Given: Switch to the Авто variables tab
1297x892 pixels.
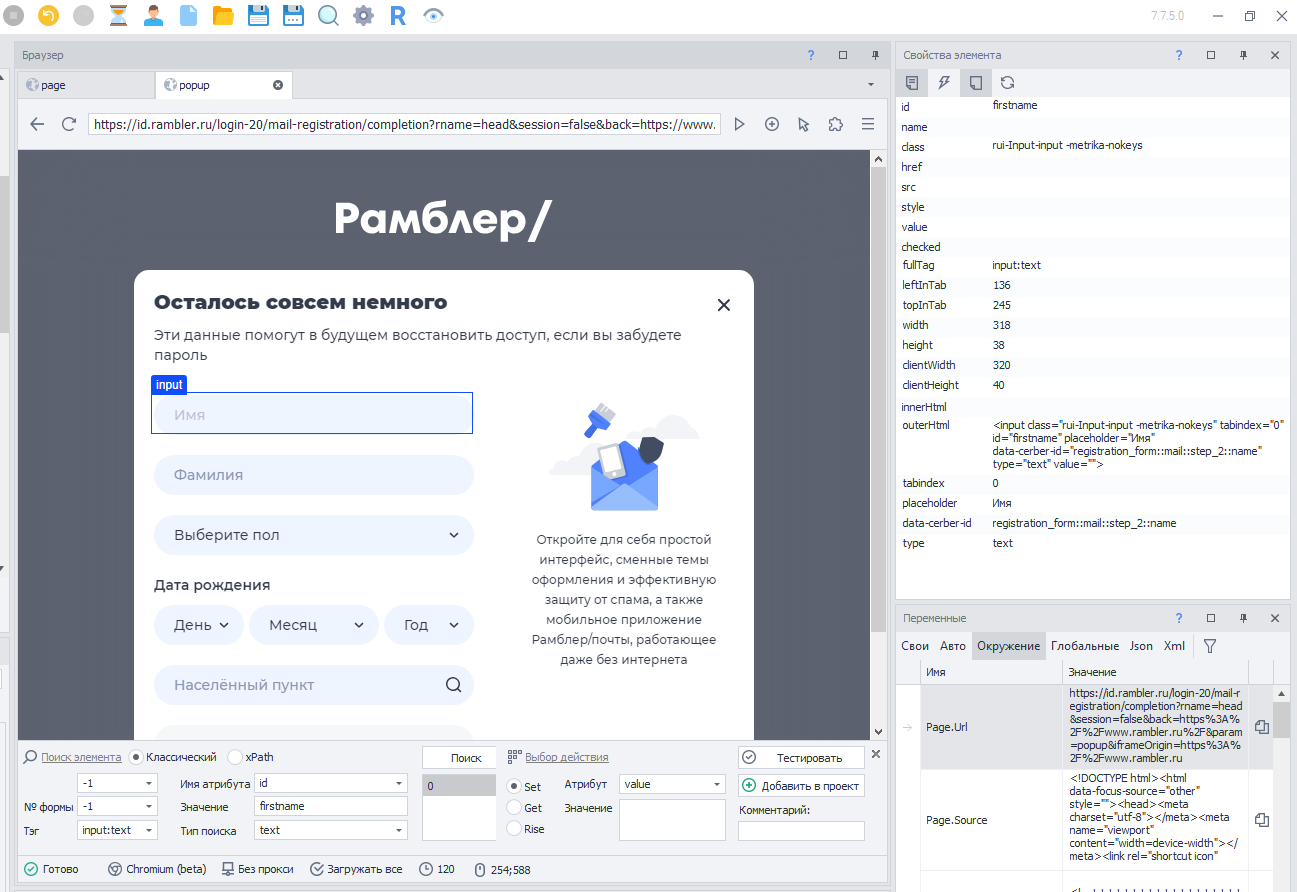Looking at the screenshot, I should [x=953, y=646].
